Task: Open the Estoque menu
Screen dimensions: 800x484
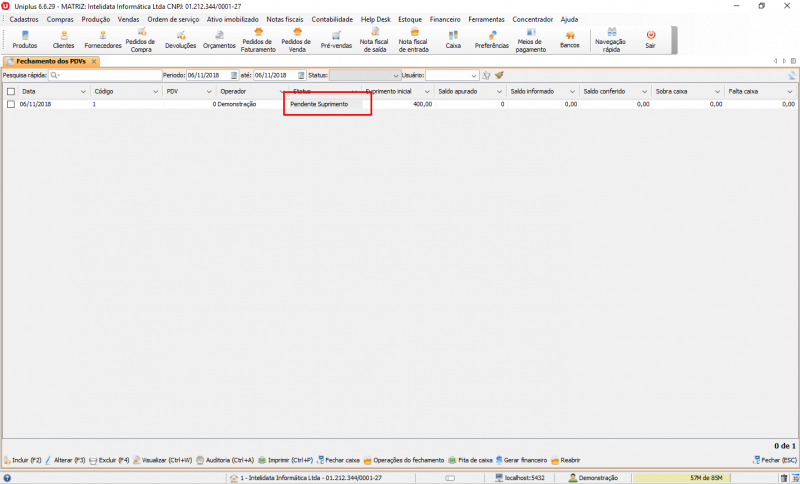Action: (410, 19)
